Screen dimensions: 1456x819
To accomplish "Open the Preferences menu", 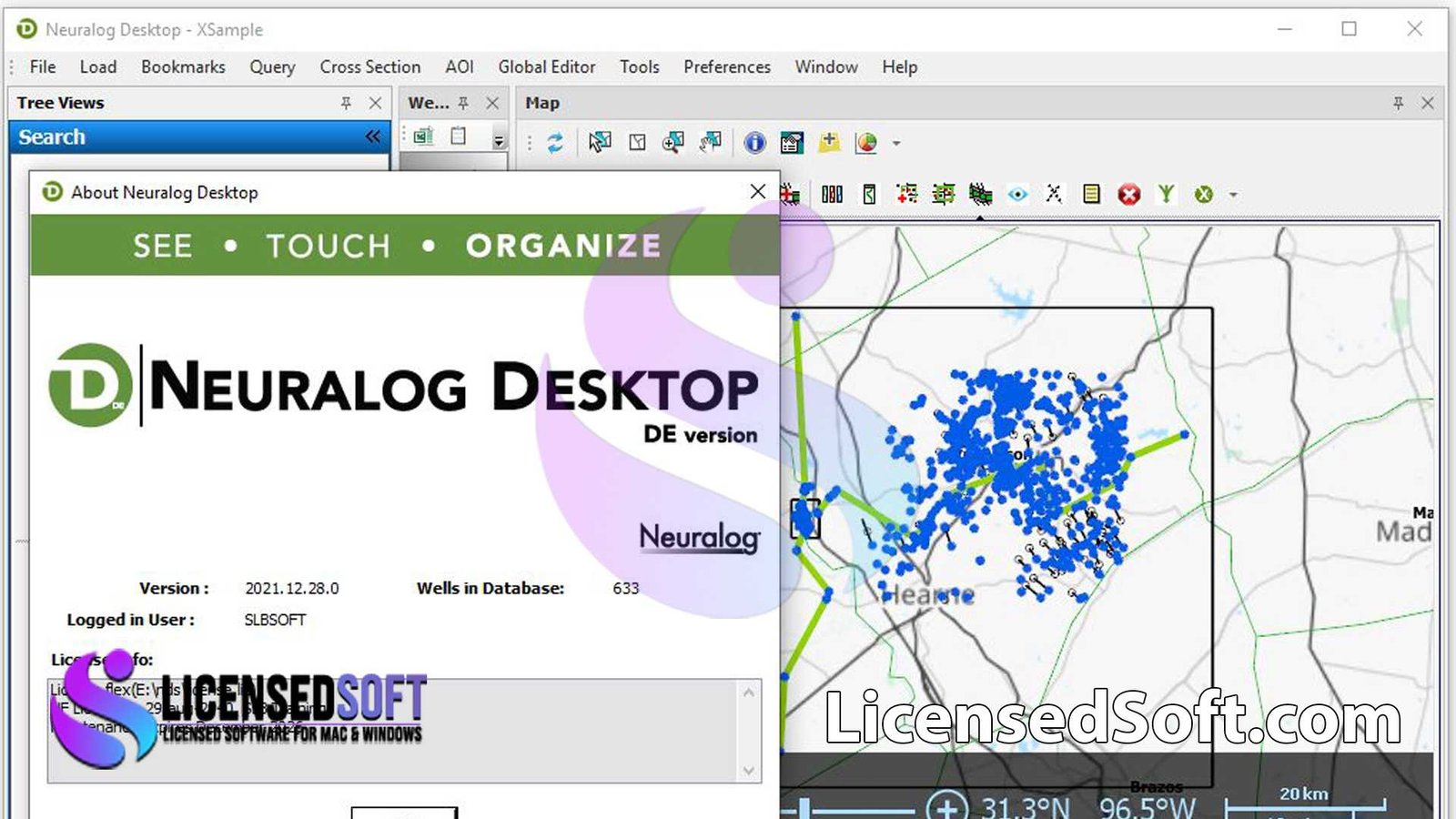I will tap(727, 67).
